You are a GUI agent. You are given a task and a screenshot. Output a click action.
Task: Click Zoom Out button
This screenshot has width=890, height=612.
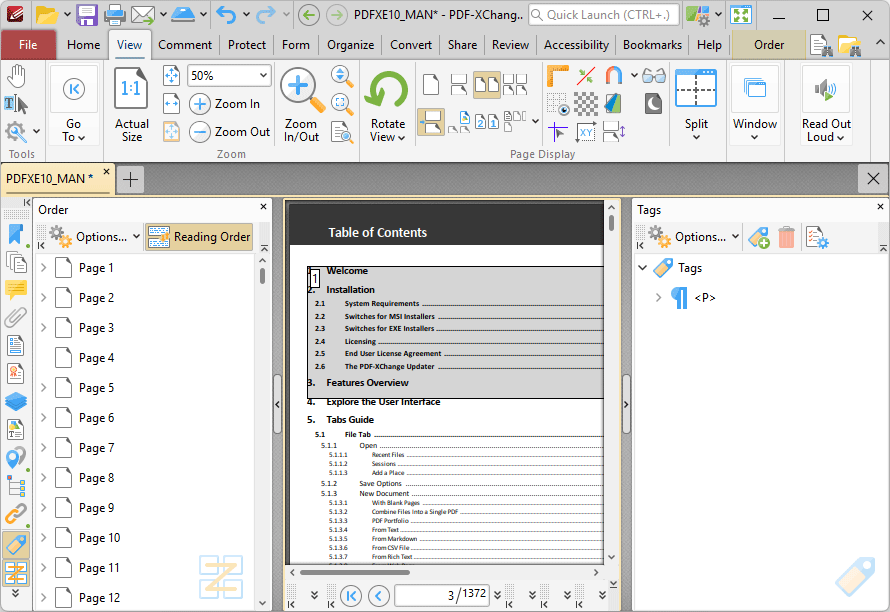click(230, 132)
